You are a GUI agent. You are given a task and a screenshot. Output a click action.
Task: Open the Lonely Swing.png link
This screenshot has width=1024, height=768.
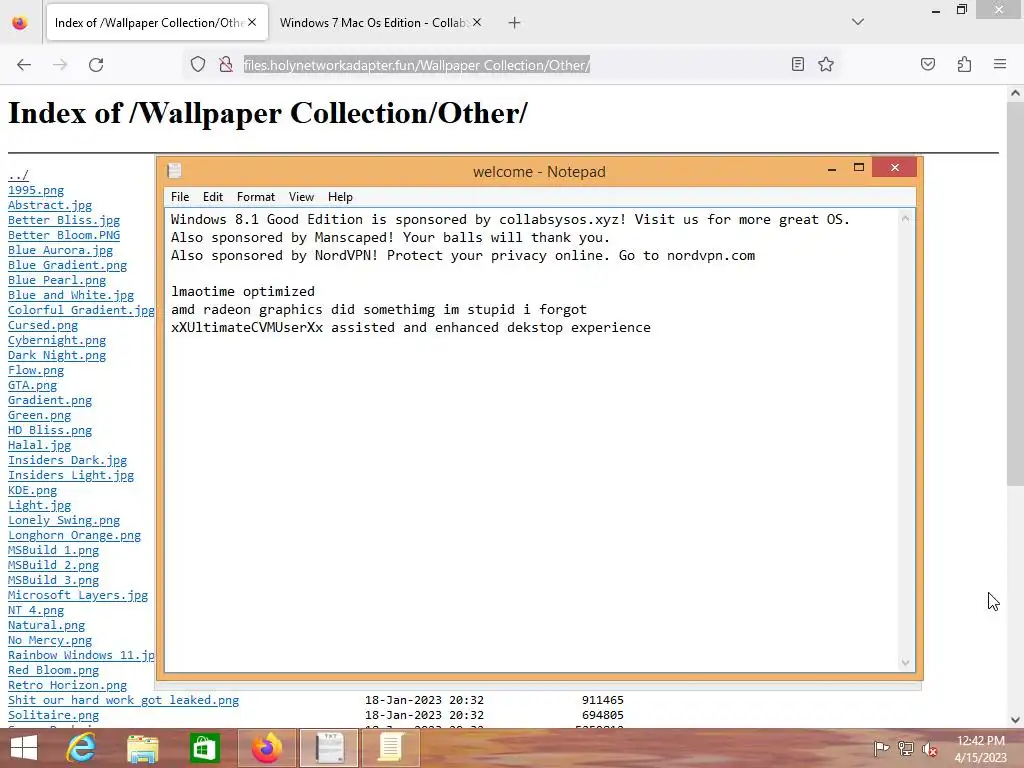point(64,520)
